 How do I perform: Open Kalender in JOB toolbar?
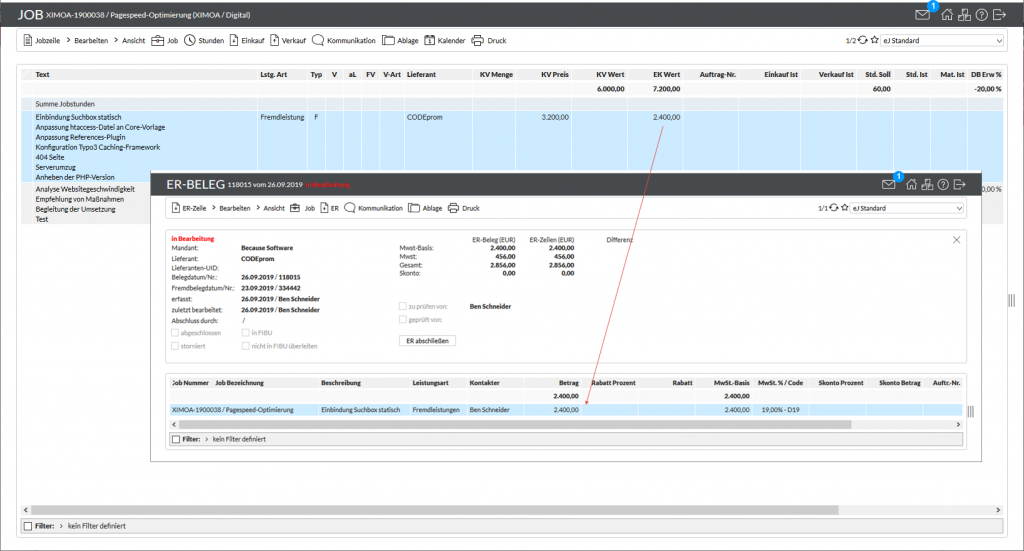[x=445, y=40]
